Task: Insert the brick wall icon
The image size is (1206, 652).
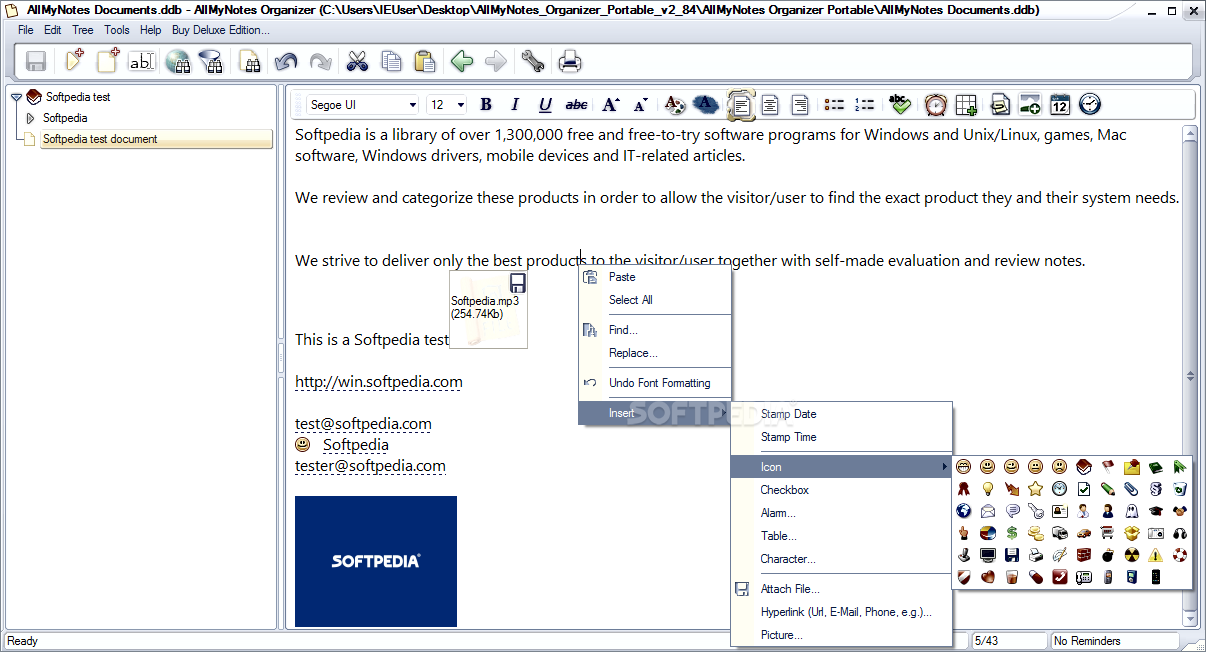Action: 1084,555
